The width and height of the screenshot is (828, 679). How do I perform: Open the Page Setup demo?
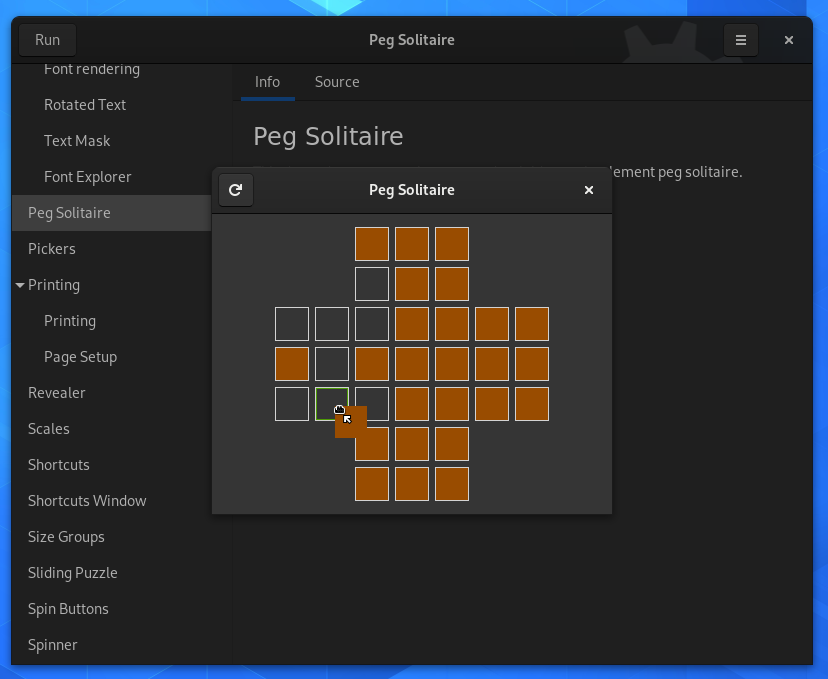click(80, 357)
